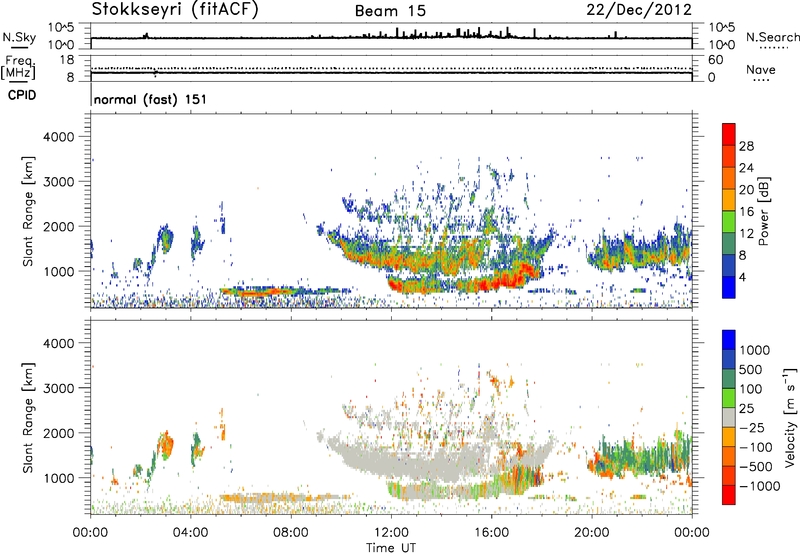The image size is (800, 554).
Task: Click the '12:00' time axis label
Action: pyautogui.click(x=391, y=533)
